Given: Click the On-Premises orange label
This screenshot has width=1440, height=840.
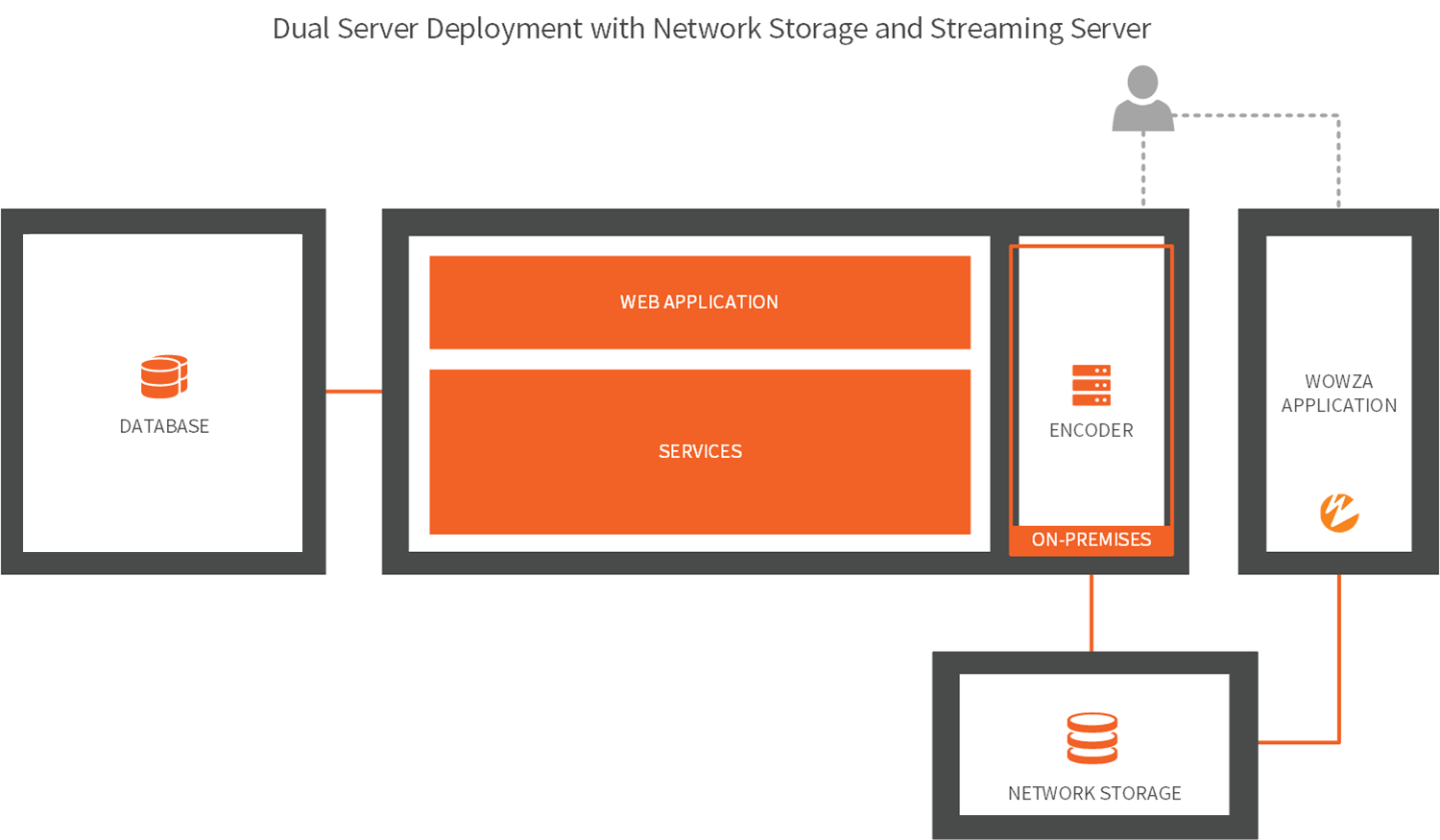Looking at the screenshot, I should click(x=1092, y=540).
